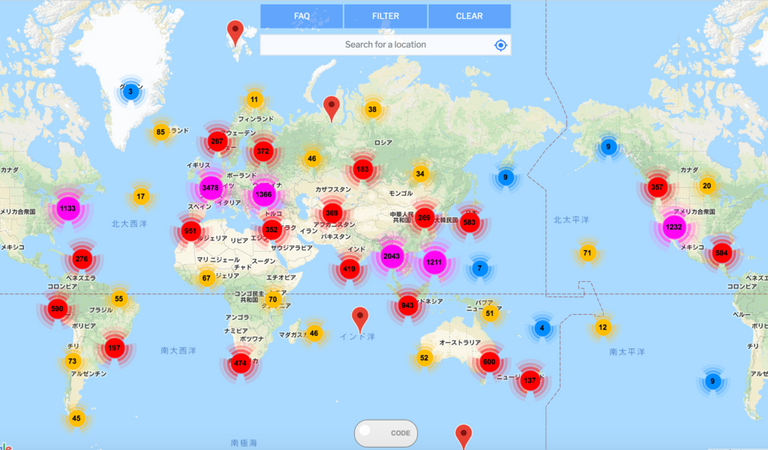Open the FAQ button
This screenshot has height=450, width=768.
pos(301,16)
